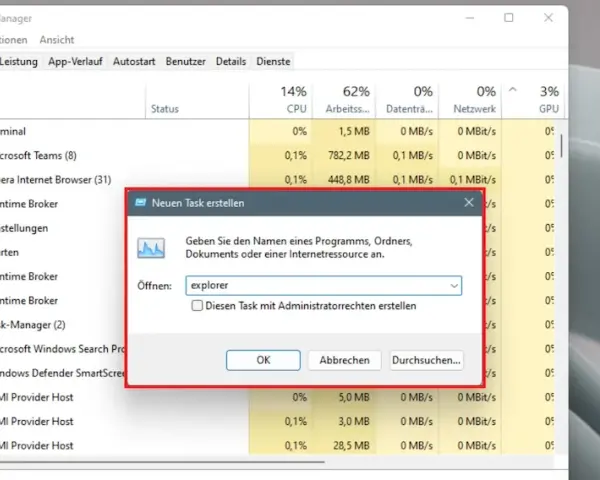Open the Durchsuchen... file browser
The image size is (600, 480).
click(426, 360)
